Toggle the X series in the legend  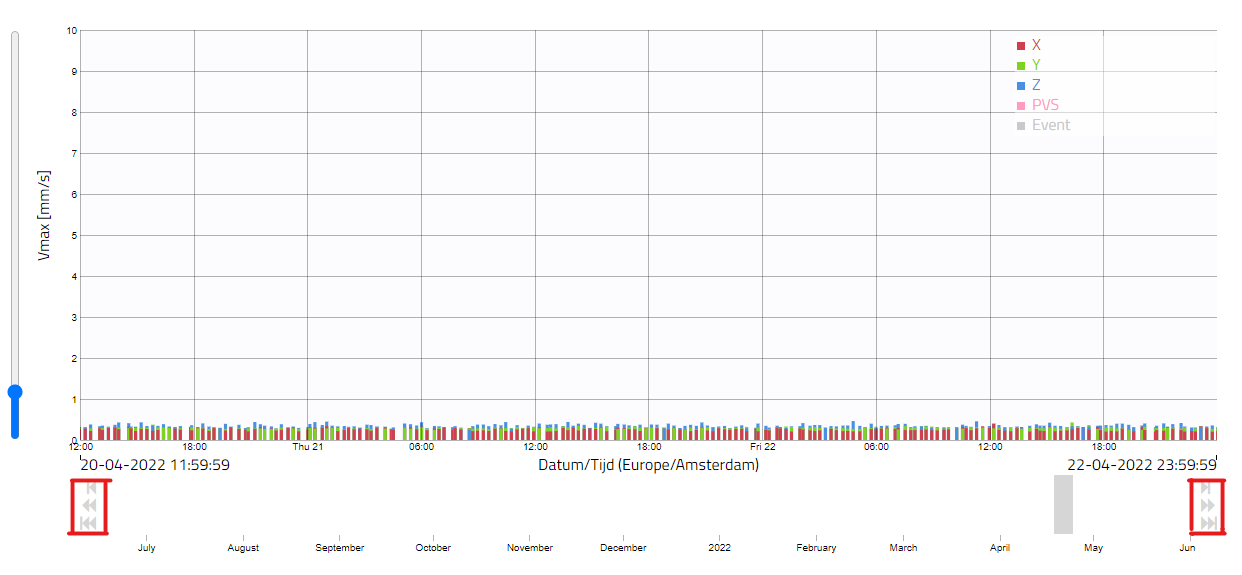(1029, 45)
